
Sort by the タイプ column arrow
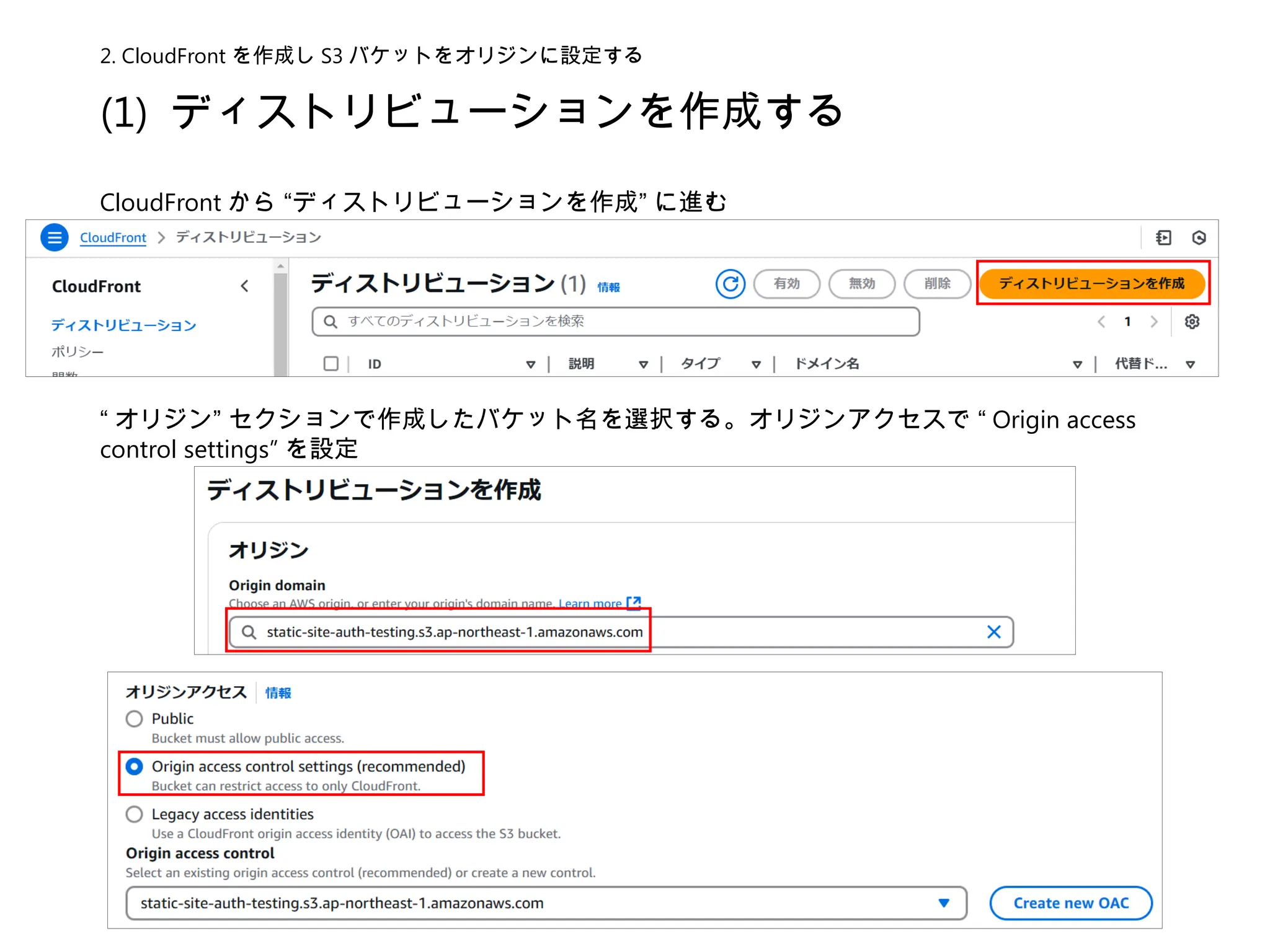756,364
